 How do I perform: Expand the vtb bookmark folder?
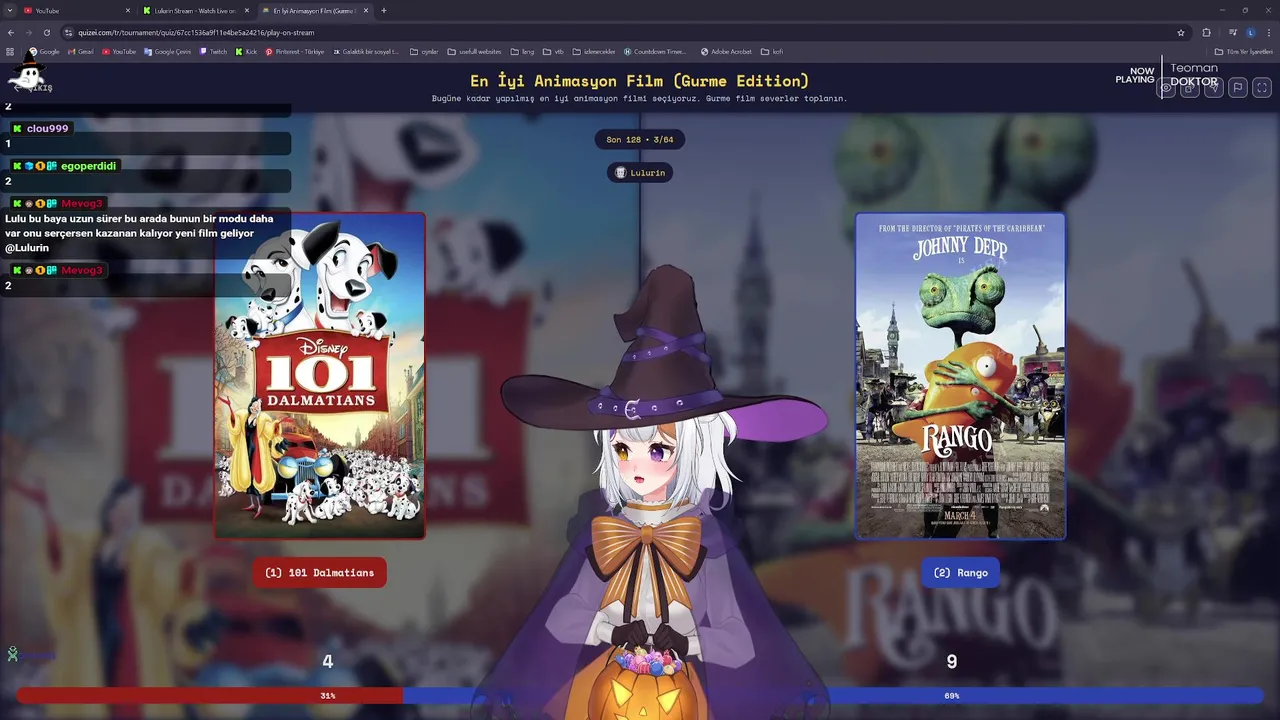[553, 51]
